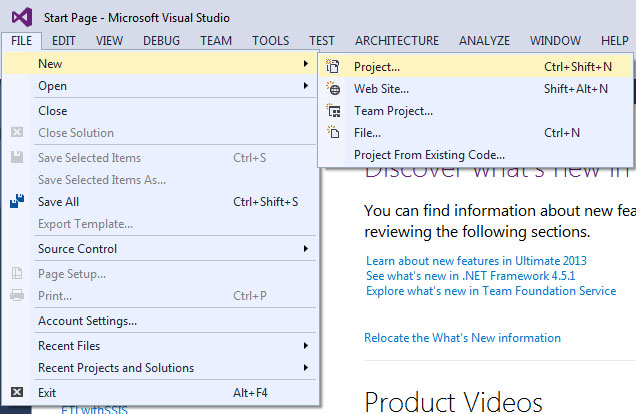Image resolution: width=636 pixels, height=414 pixels.
Task: Open the ANALYZE menu
Action: (x=484, y=41)
